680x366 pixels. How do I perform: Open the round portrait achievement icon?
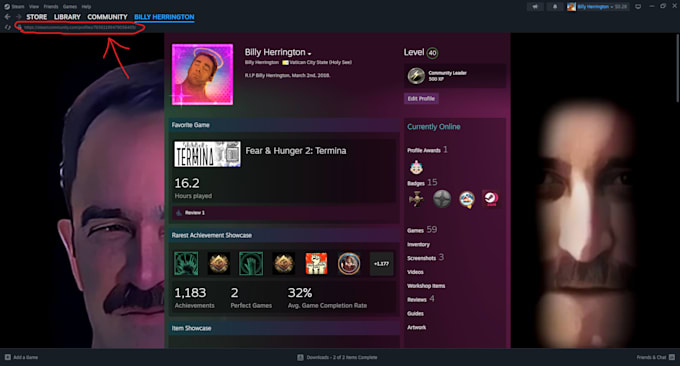pos(349,264)
